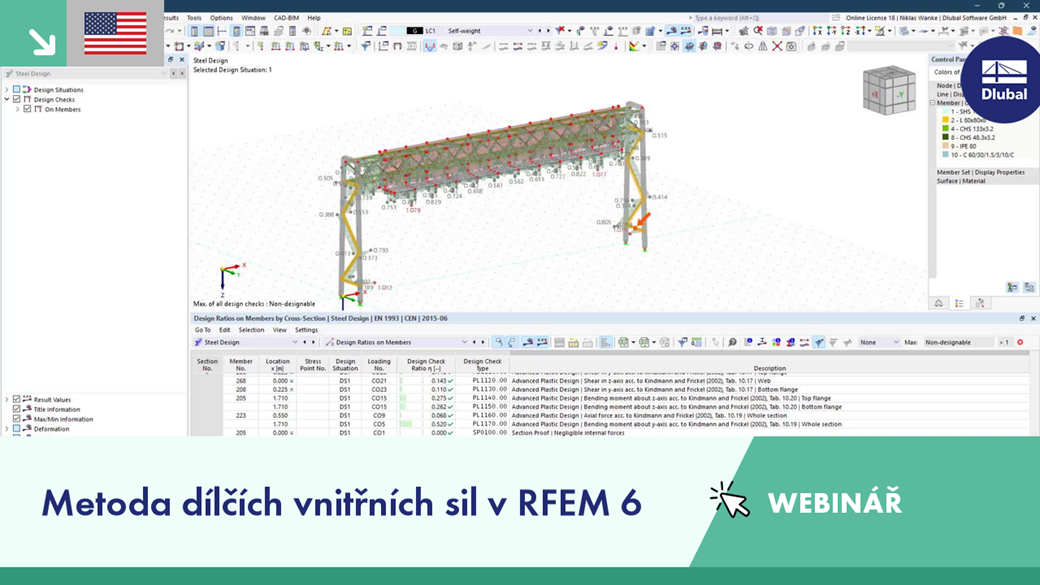Click the delete X icon in main toolbar

(777, 46)
